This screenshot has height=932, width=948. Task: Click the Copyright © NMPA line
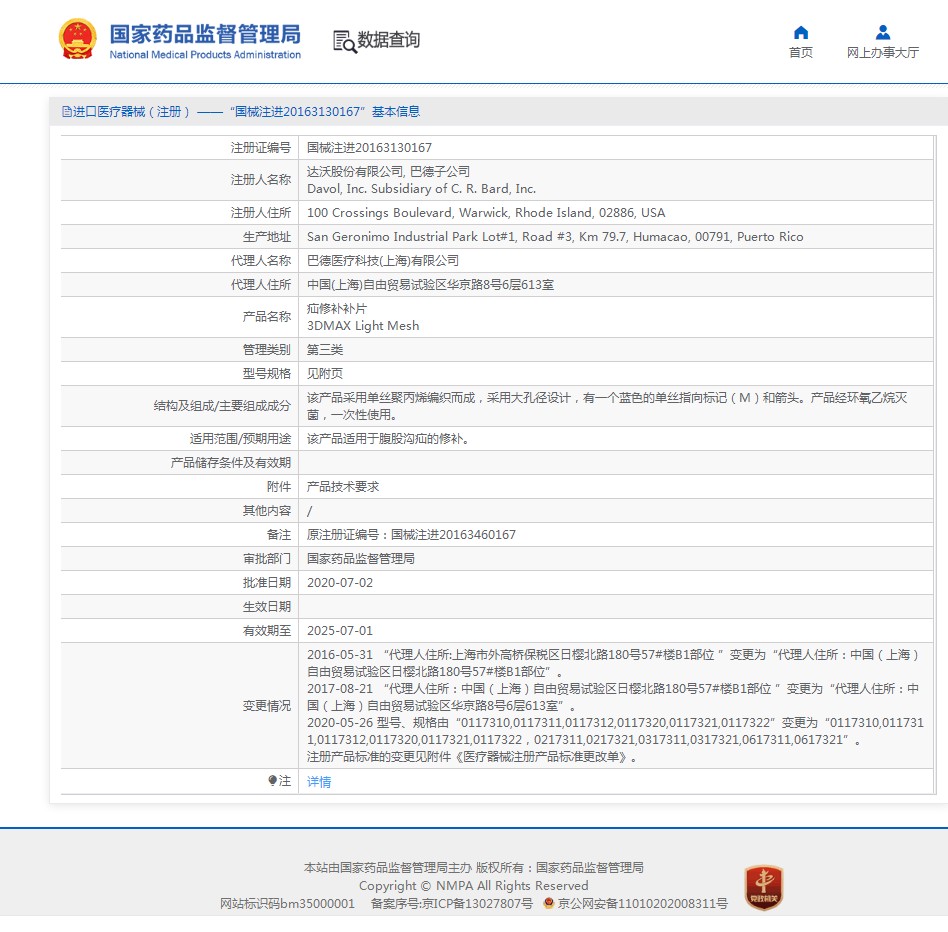[x=473, y=885]
